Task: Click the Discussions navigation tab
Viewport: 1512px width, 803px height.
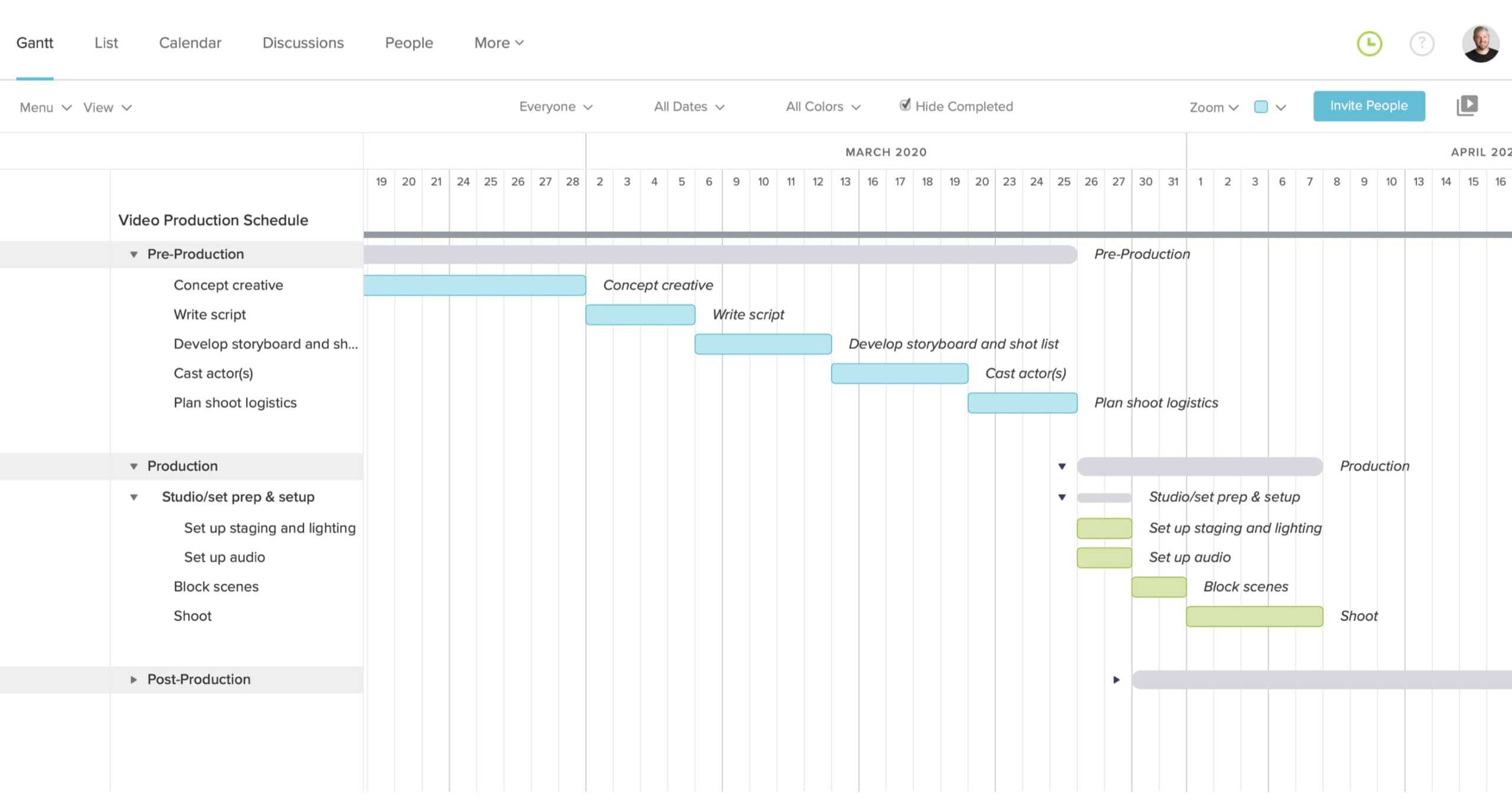Action: pos(303,42)
